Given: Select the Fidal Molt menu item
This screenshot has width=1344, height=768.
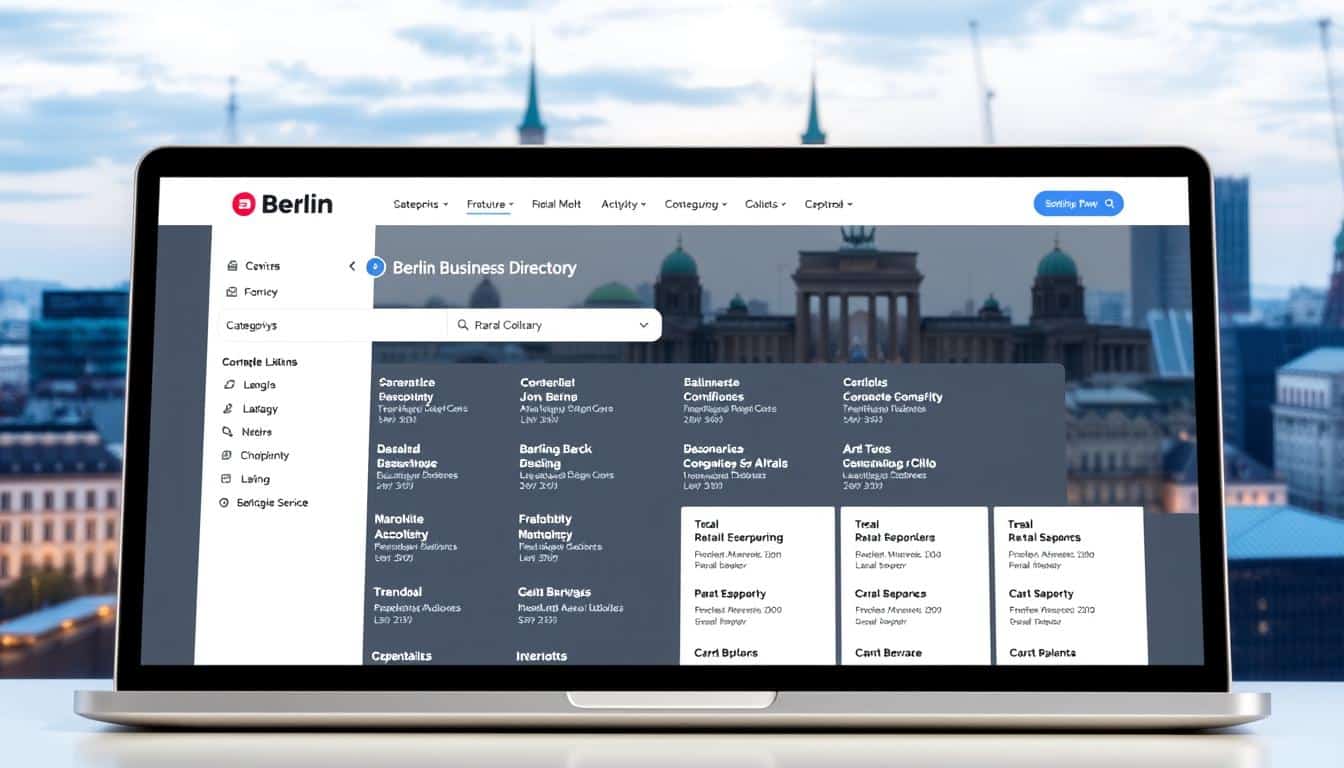Looking at the screenshot, I should [x=556, y=204].
